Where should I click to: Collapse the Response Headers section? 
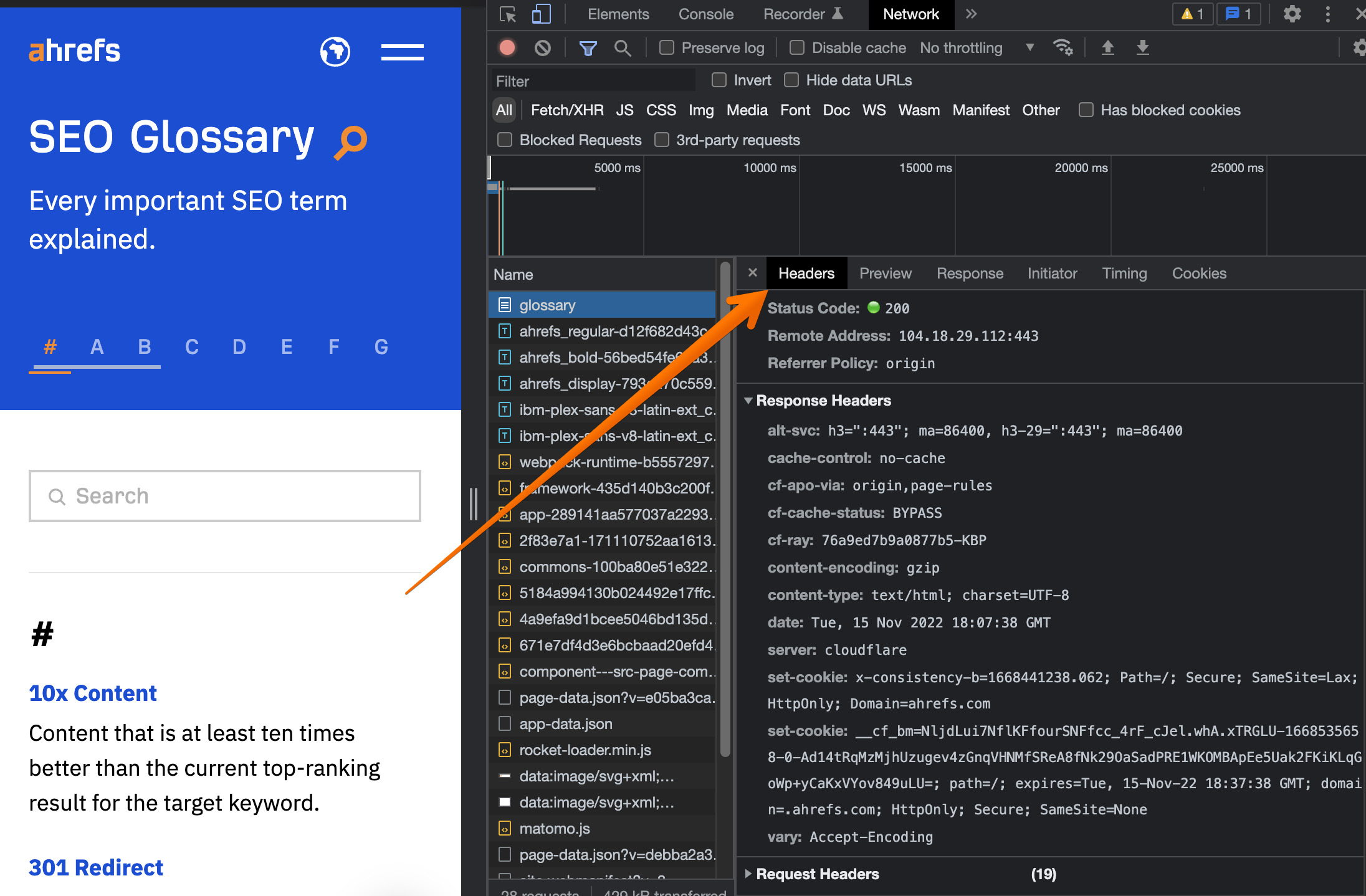click(x=749, y=401)
